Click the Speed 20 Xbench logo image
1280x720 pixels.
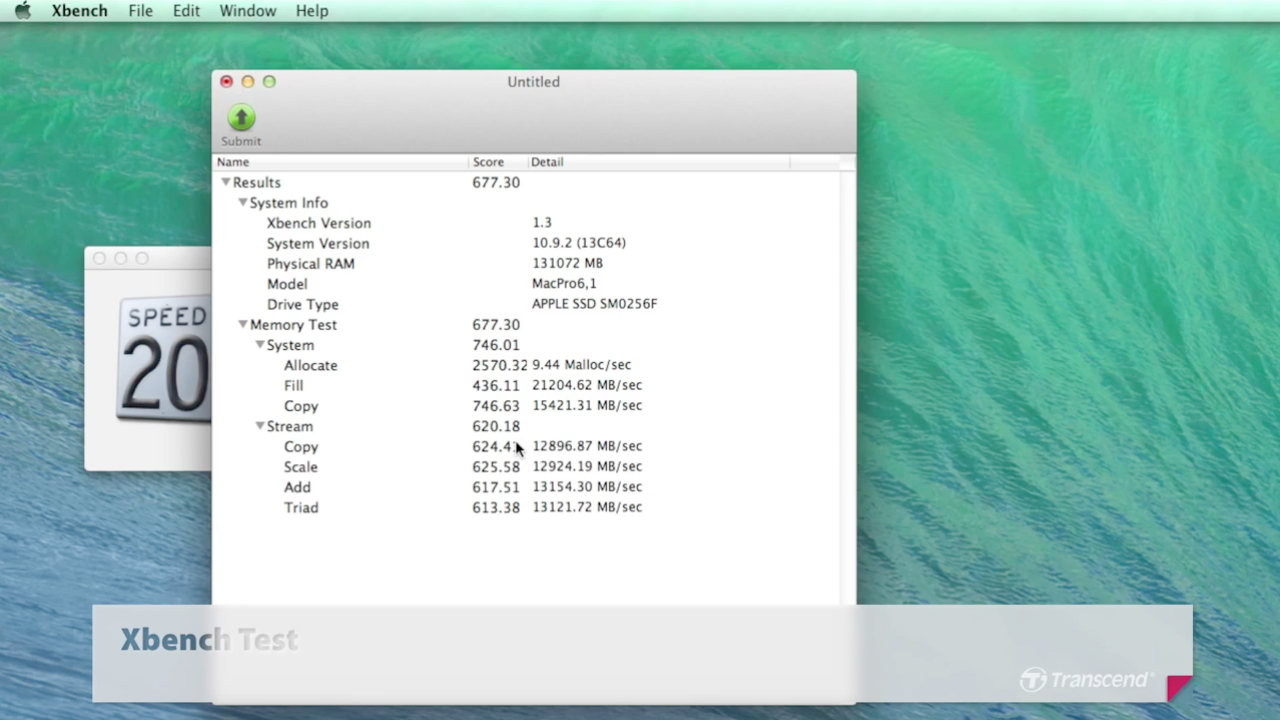(165, 359)
